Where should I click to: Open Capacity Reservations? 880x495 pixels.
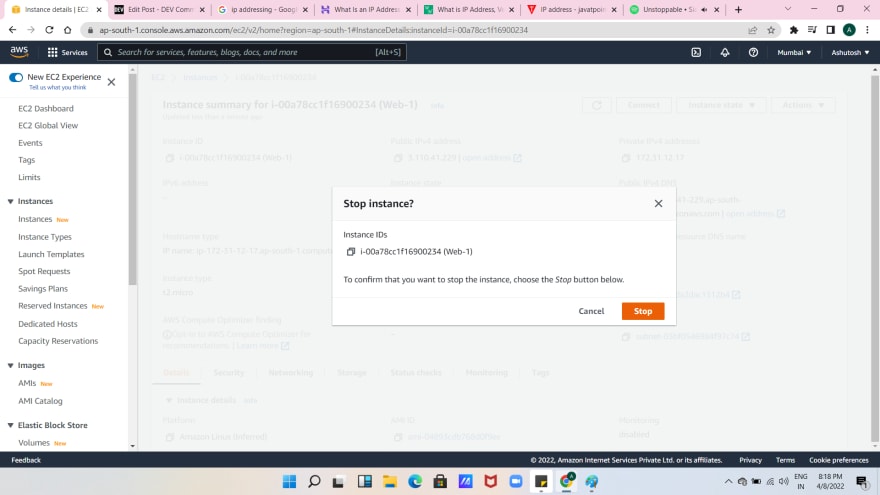(x=58, y=341)
